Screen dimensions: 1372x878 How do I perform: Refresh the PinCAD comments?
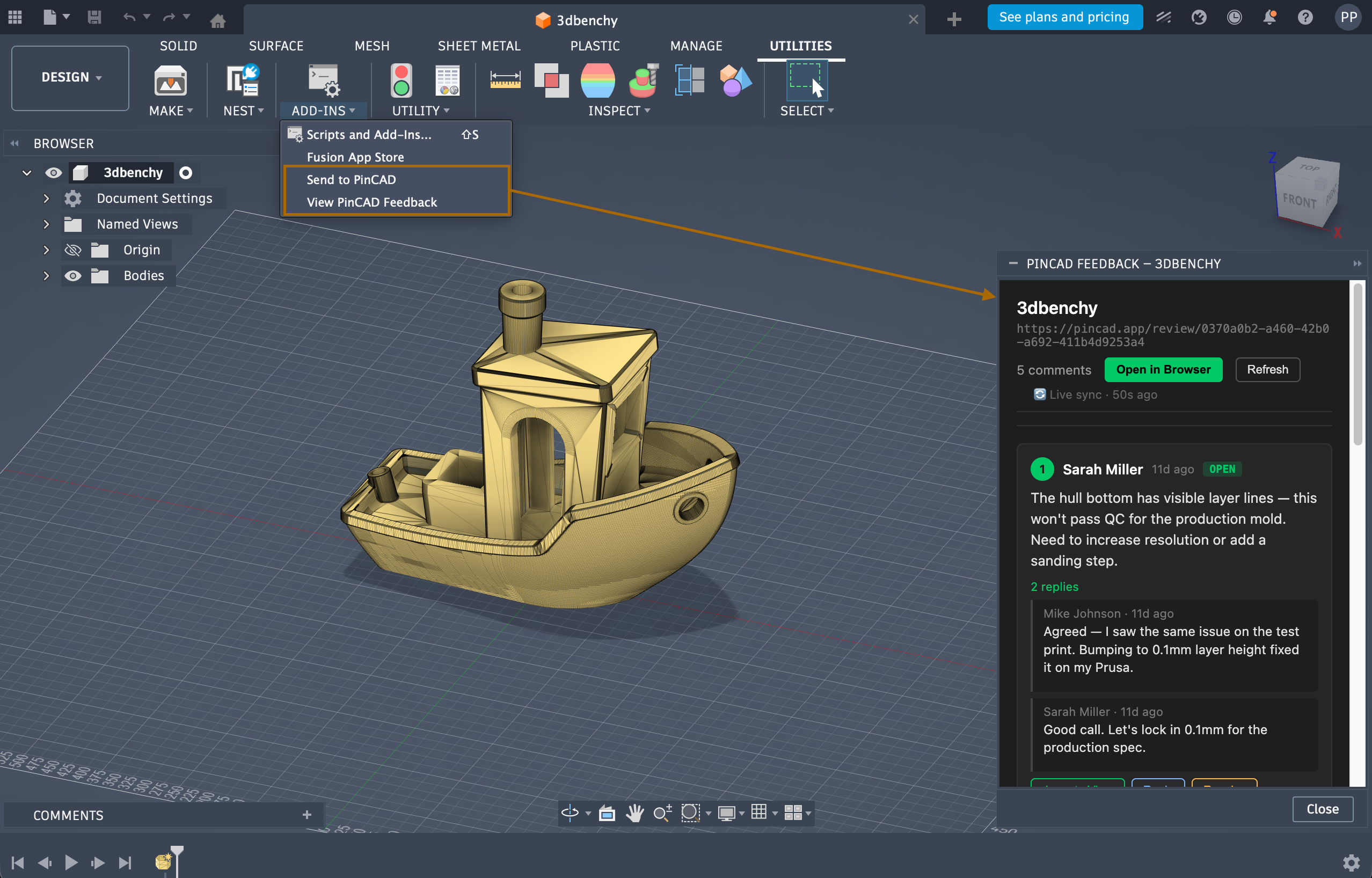1267,369
